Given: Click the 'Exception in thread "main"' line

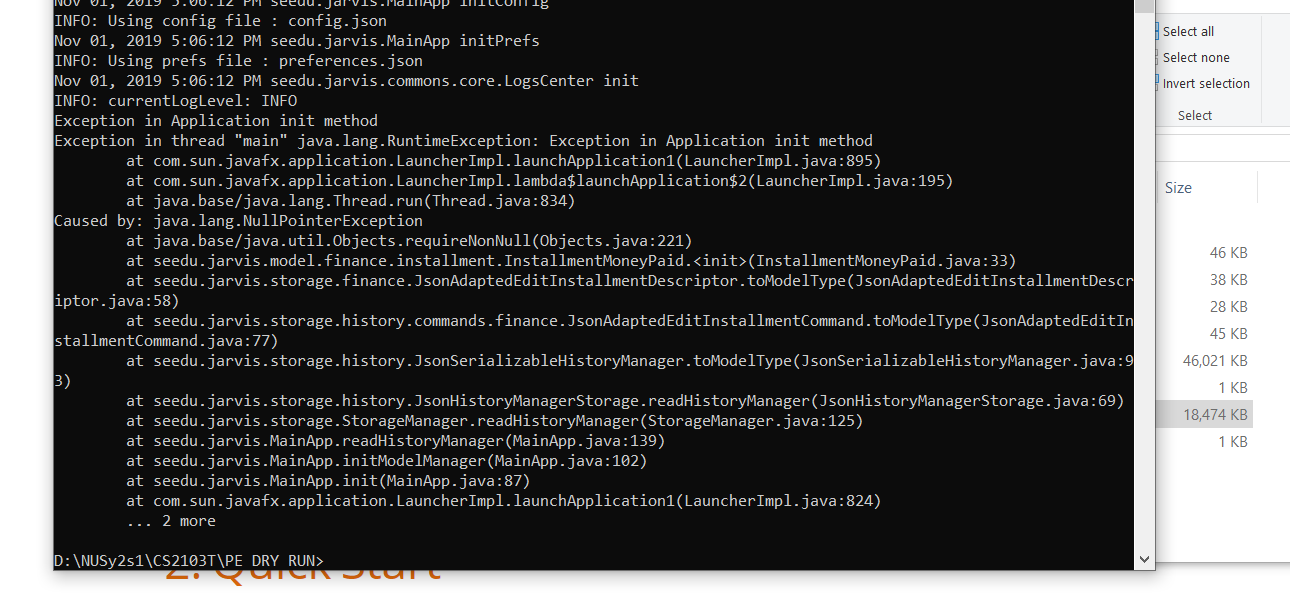Looking at the screenshot, I should pyautogui.click(x=464, y=141).
